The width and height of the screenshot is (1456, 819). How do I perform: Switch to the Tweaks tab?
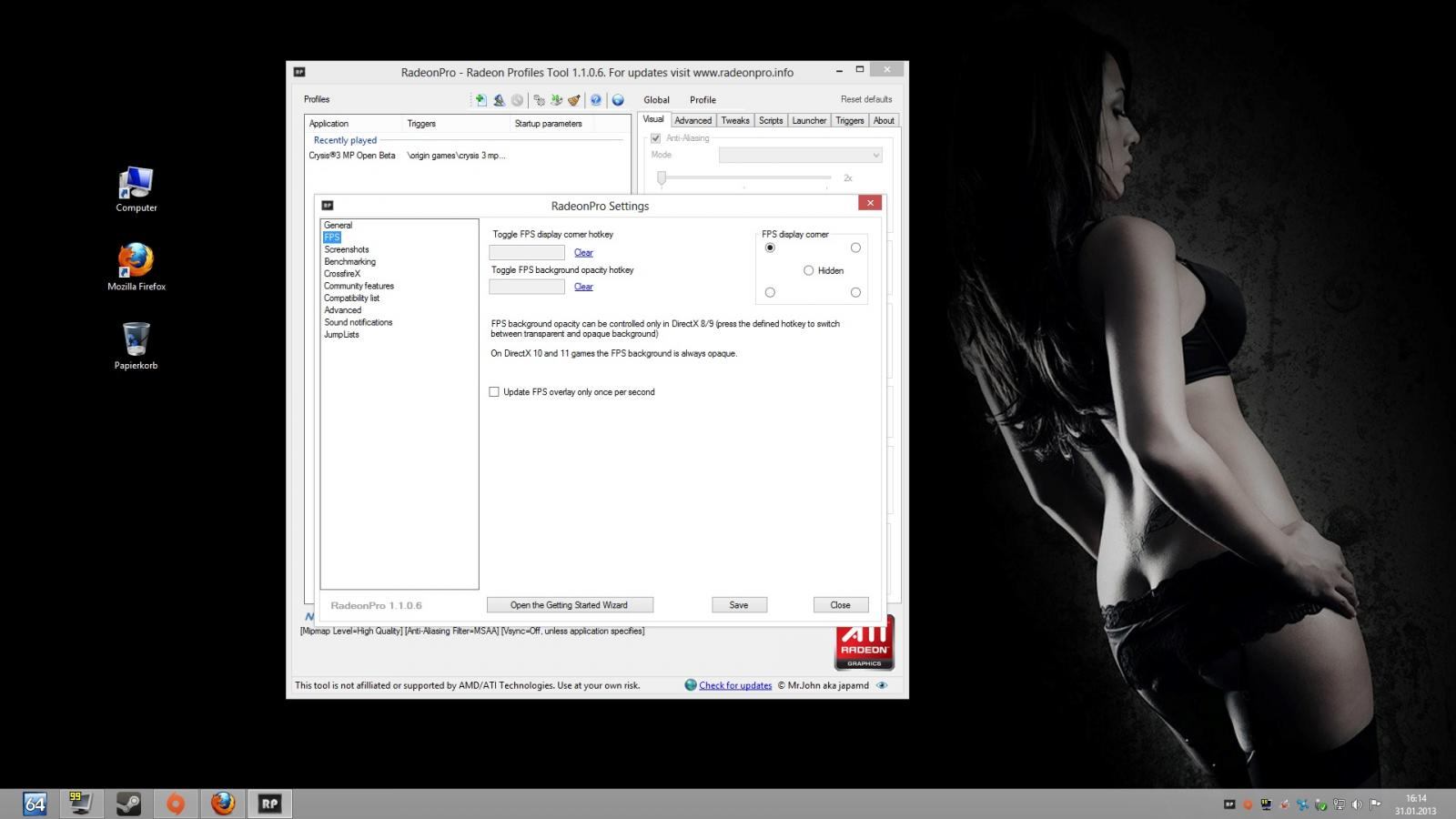click(735, 120)
